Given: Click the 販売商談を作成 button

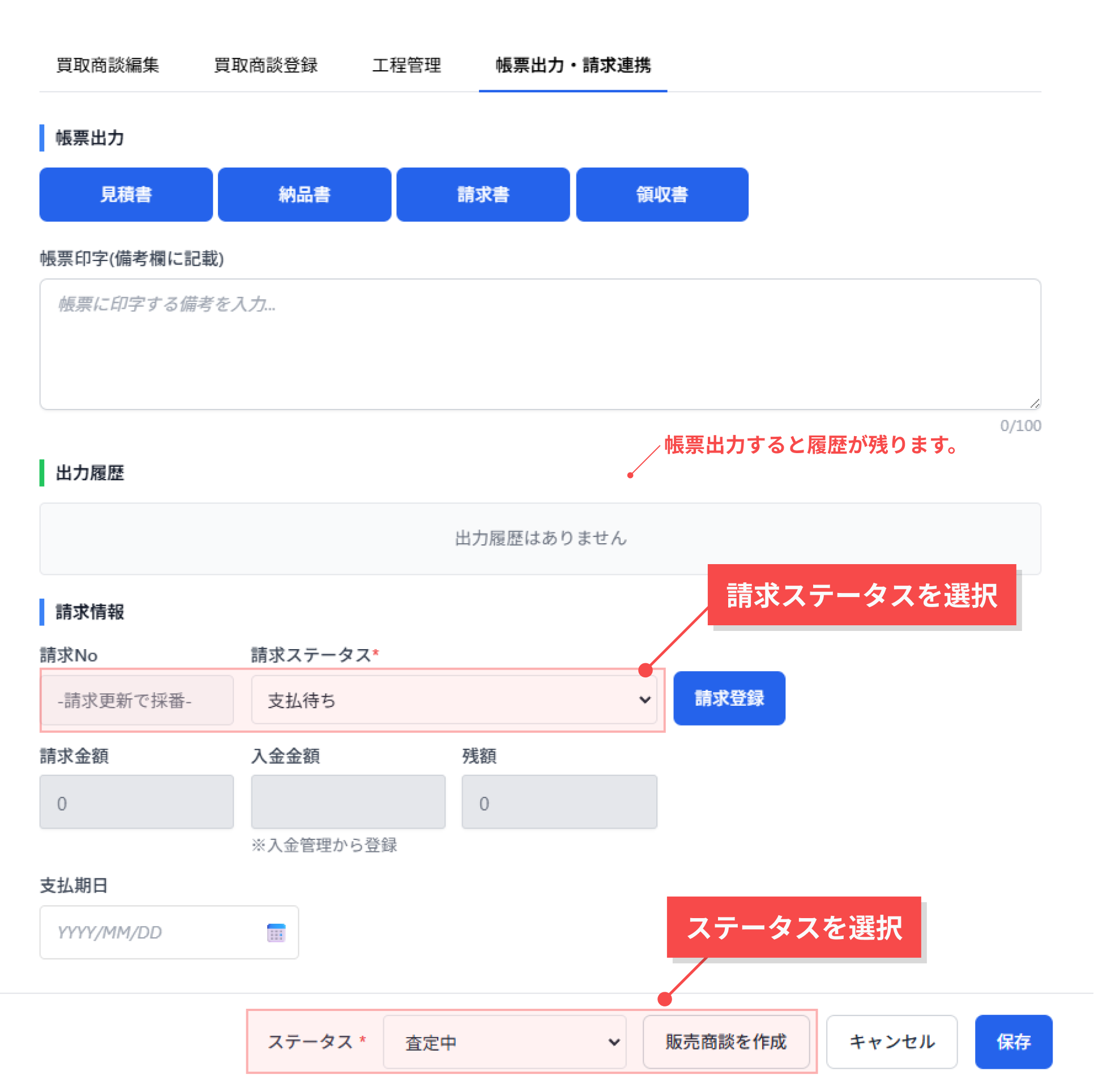Looking at the screenshot, I should (726, 1042).
